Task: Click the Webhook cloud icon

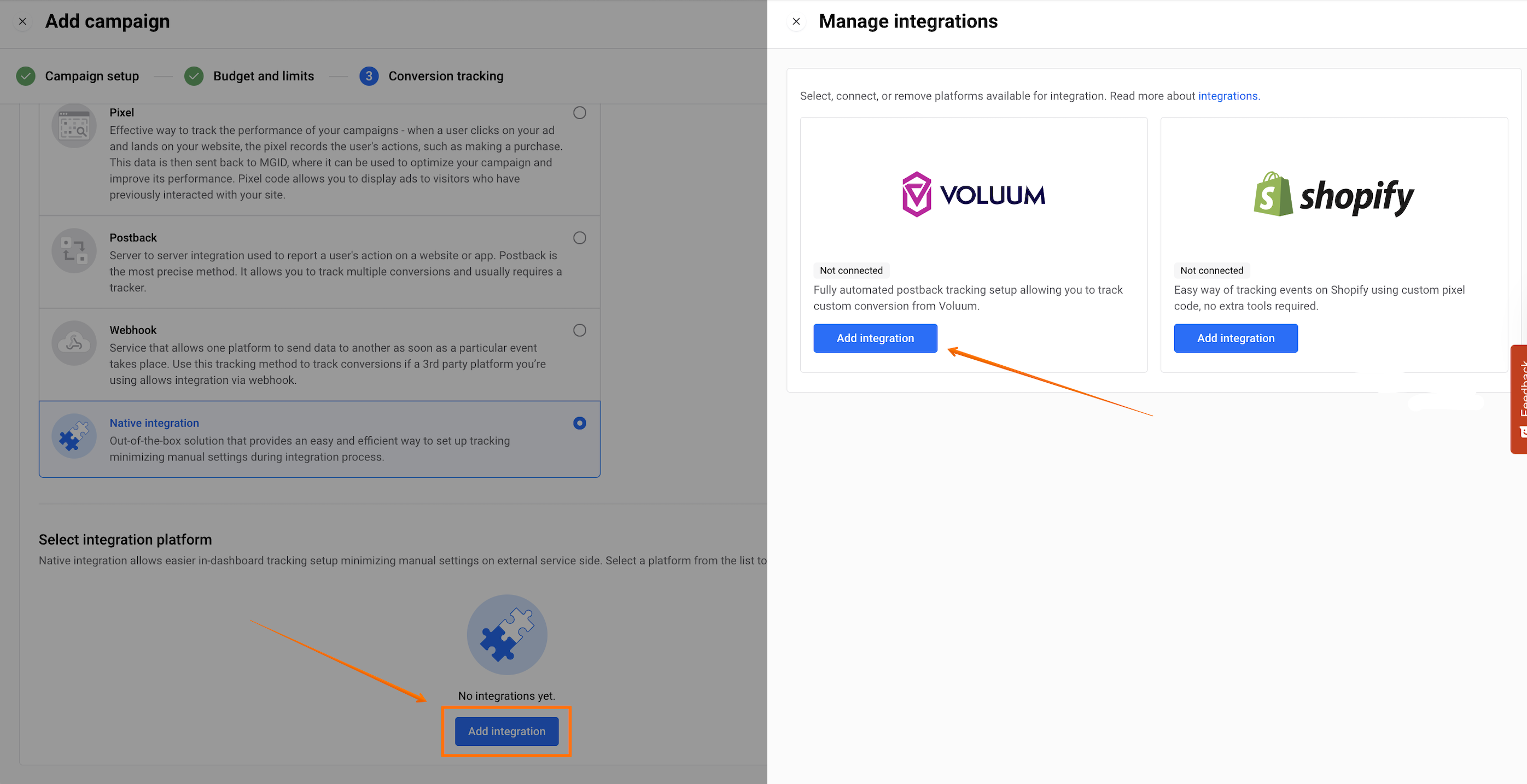Action: point(73,342)
